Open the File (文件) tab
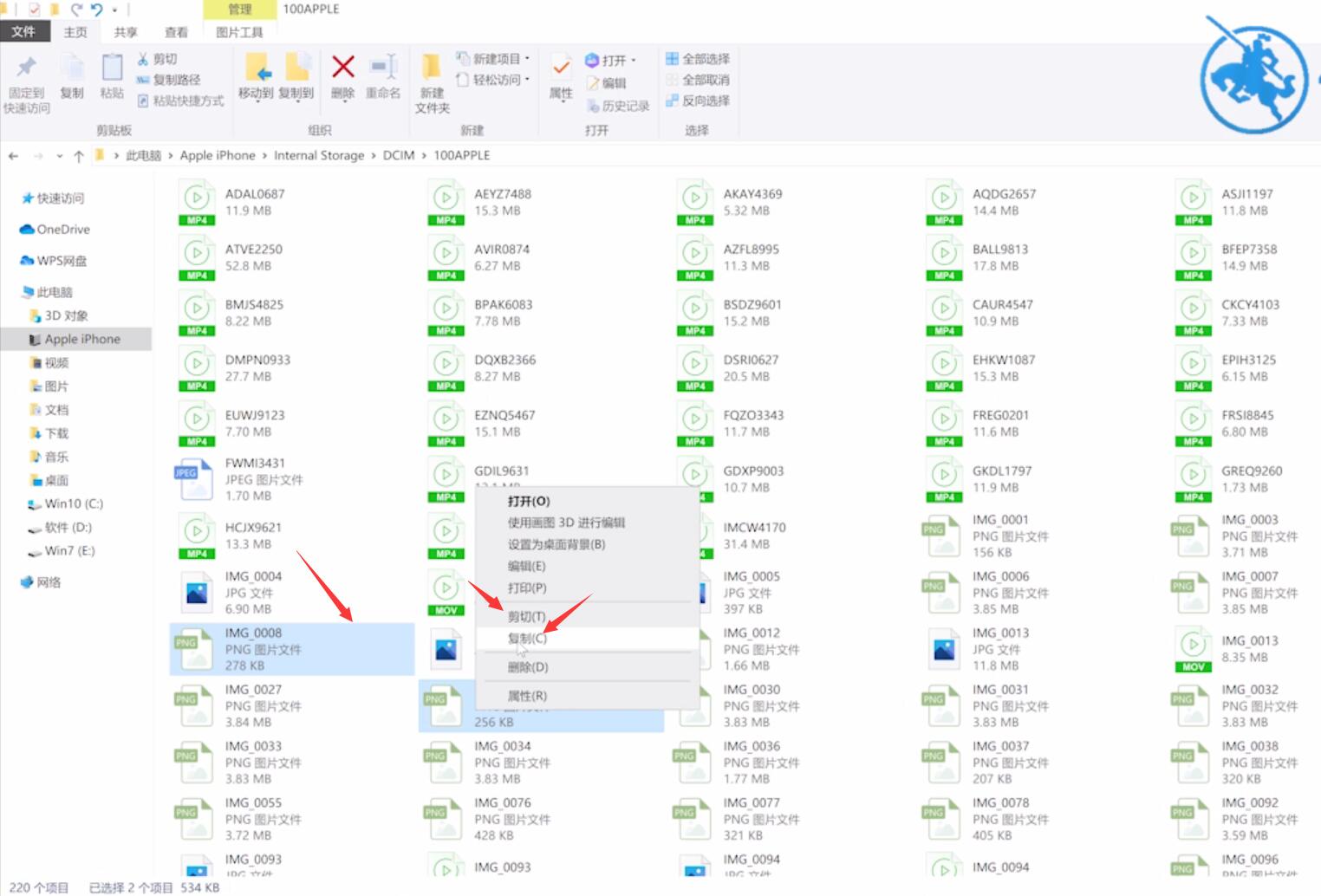Viewport: 1321px width, 896px height. point(23,32)
